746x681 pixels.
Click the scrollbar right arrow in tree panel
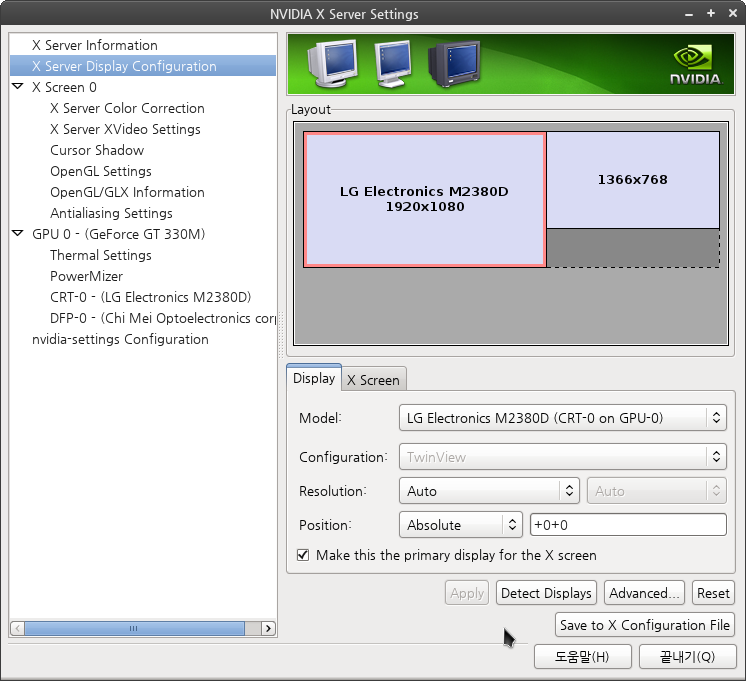click(268, 628)
